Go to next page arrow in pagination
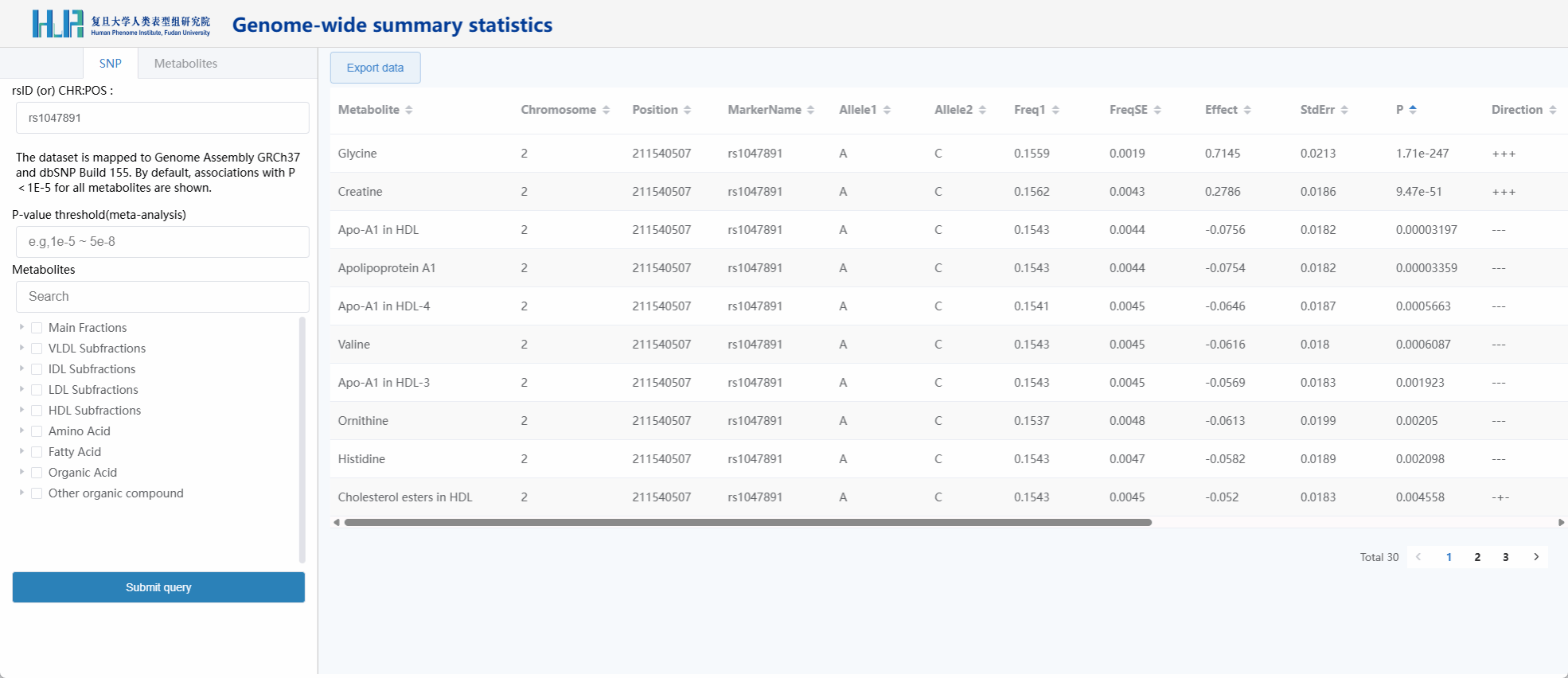The image size is (1568, 678). [x=1536, y=557]
